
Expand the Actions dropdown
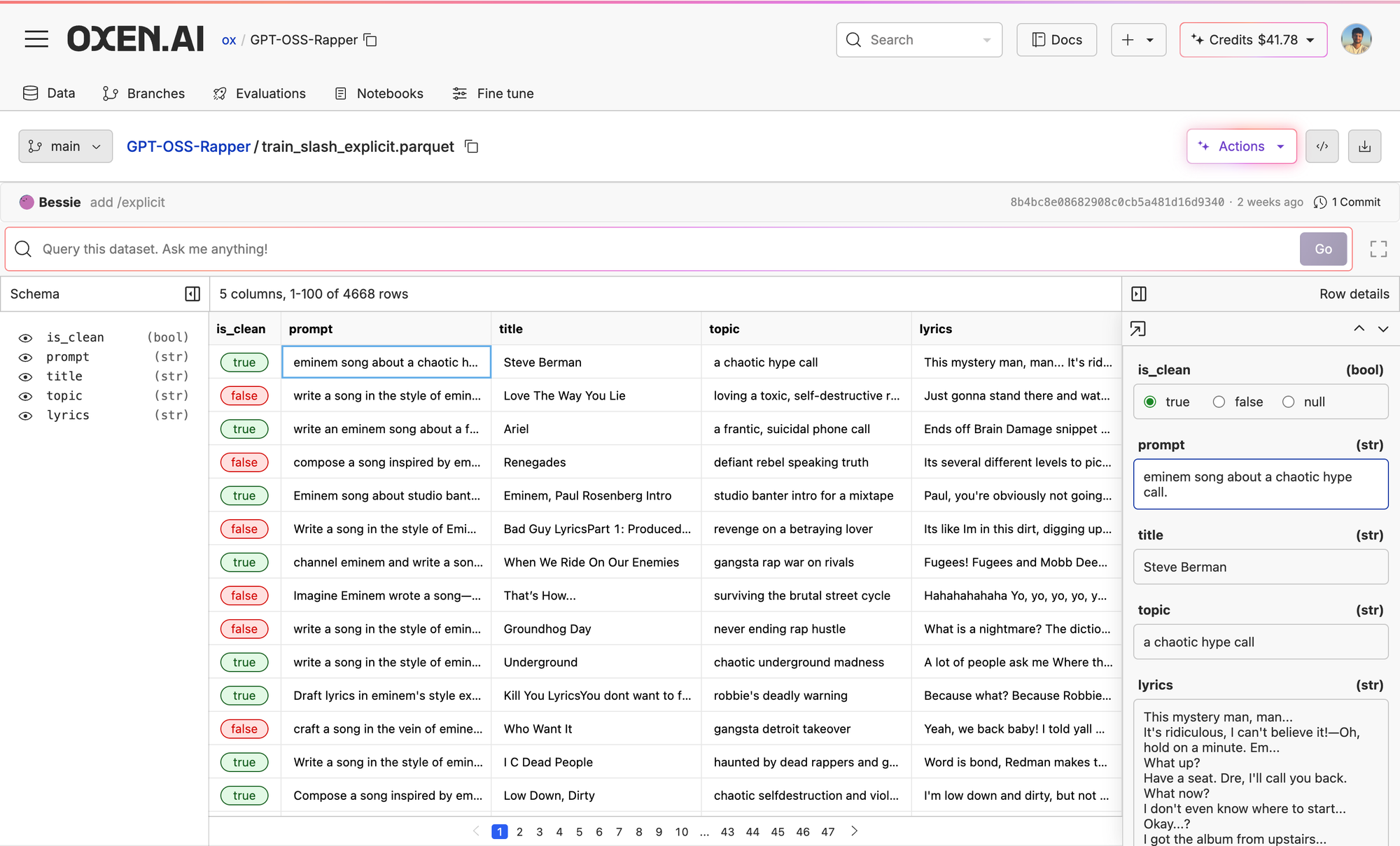1241,146
